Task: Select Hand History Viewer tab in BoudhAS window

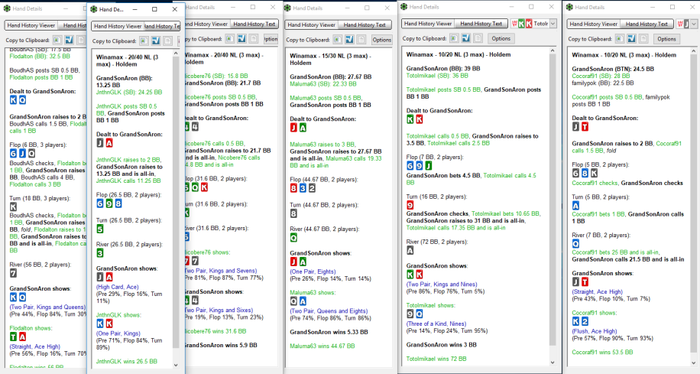Action: tap(31, 25)
